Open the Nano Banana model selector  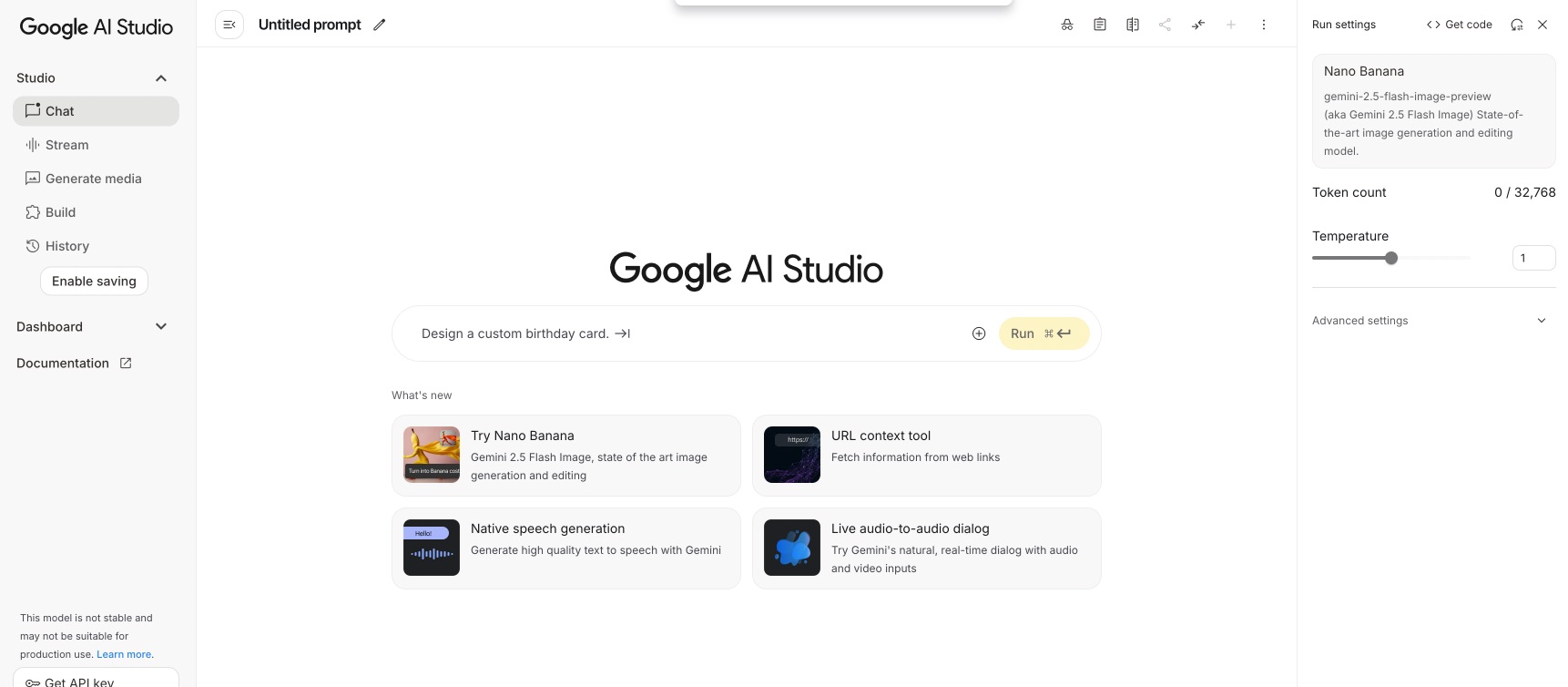pos(1433,111)
